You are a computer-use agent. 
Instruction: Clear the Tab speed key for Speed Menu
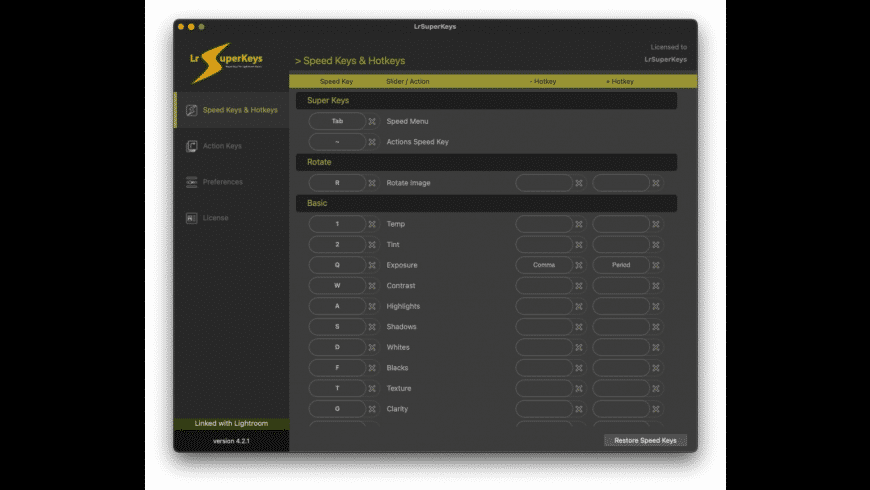(372, 122)
